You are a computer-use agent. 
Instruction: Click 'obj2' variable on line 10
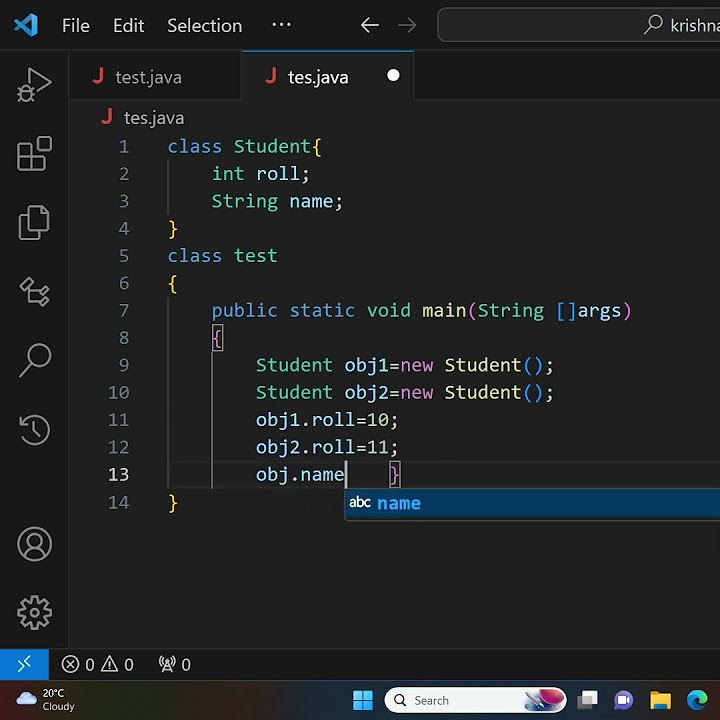[x=366, y=393]
